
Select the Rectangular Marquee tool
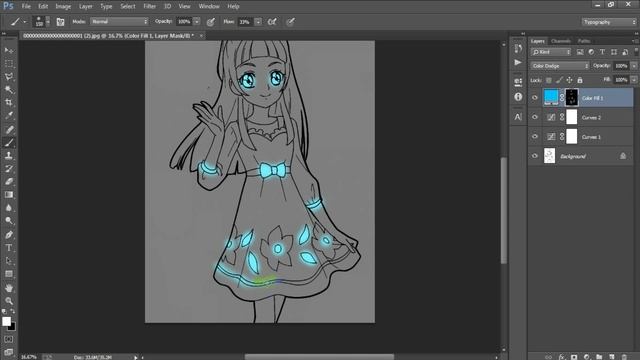(x=9, y=64)
